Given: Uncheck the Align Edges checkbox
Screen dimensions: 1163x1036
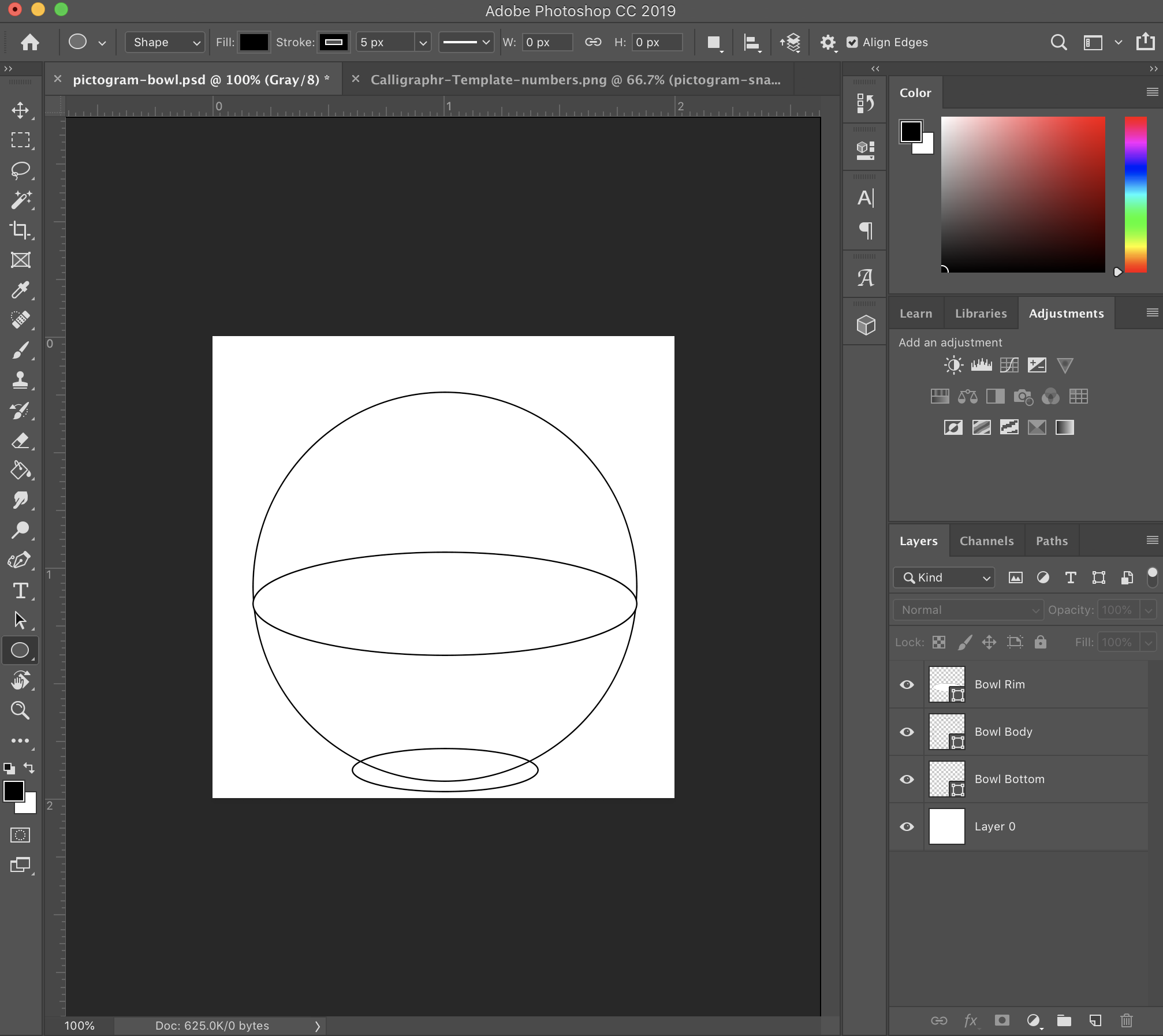Looking at the screenshot, I should (852, 42).
